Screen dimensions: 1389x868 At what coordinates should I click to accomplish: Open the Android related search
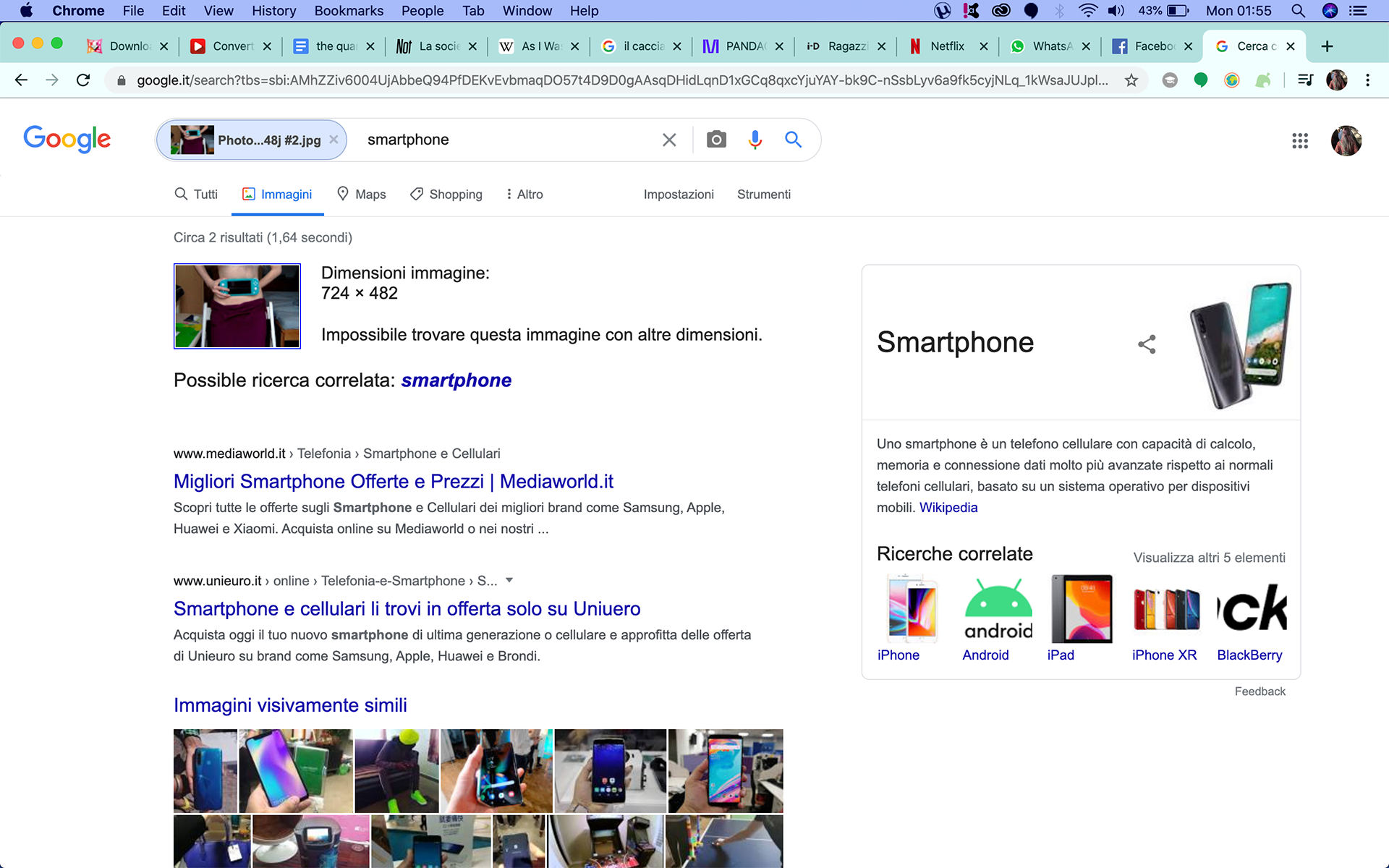point(998,618)
